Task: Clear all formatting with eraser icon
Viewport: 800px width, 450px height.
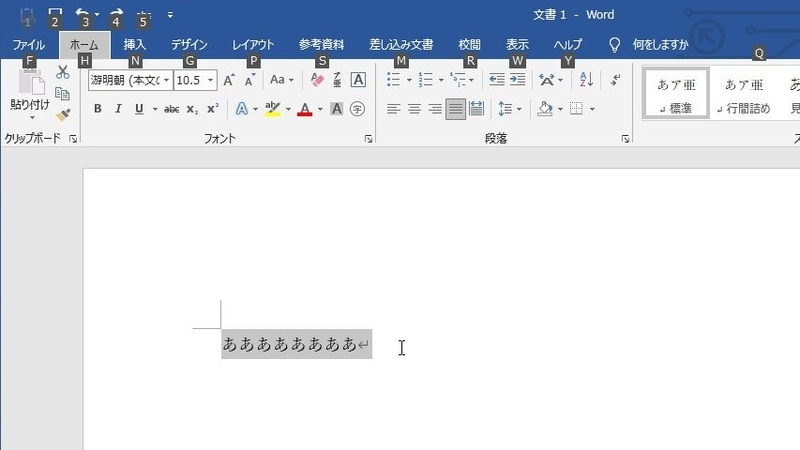Action: (x=317, y=80)
